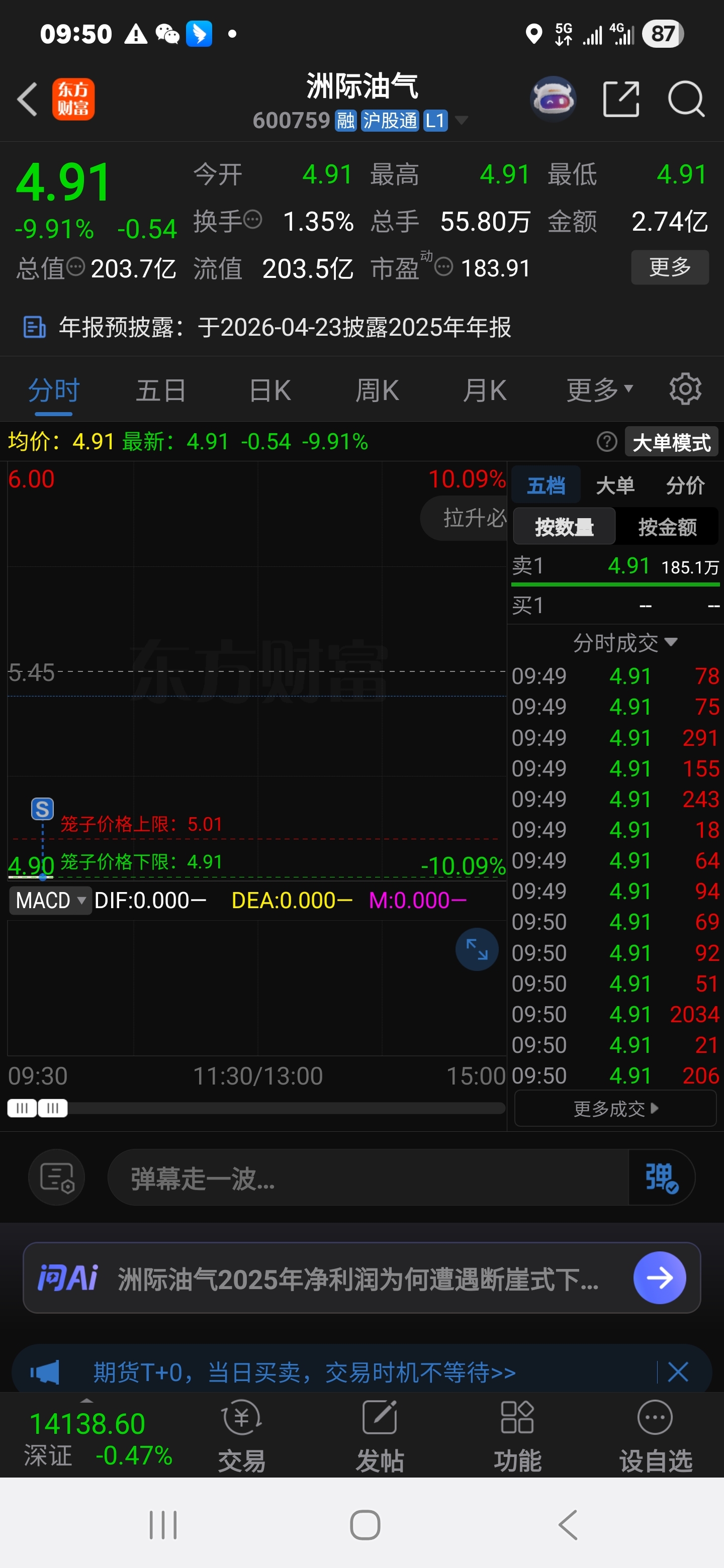Open the AI question about 净利润

pyautogui.click(x=357, y=1279)
